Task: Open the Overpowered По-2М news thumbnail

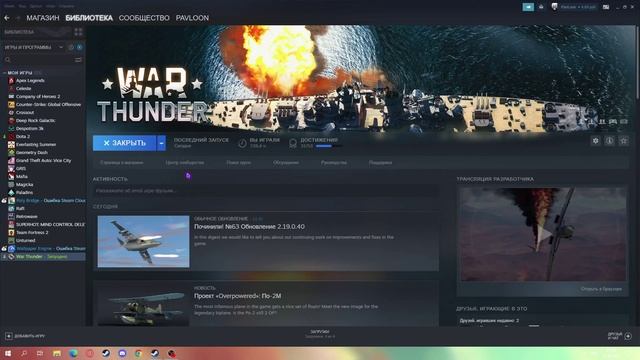Action: (143, 305)
